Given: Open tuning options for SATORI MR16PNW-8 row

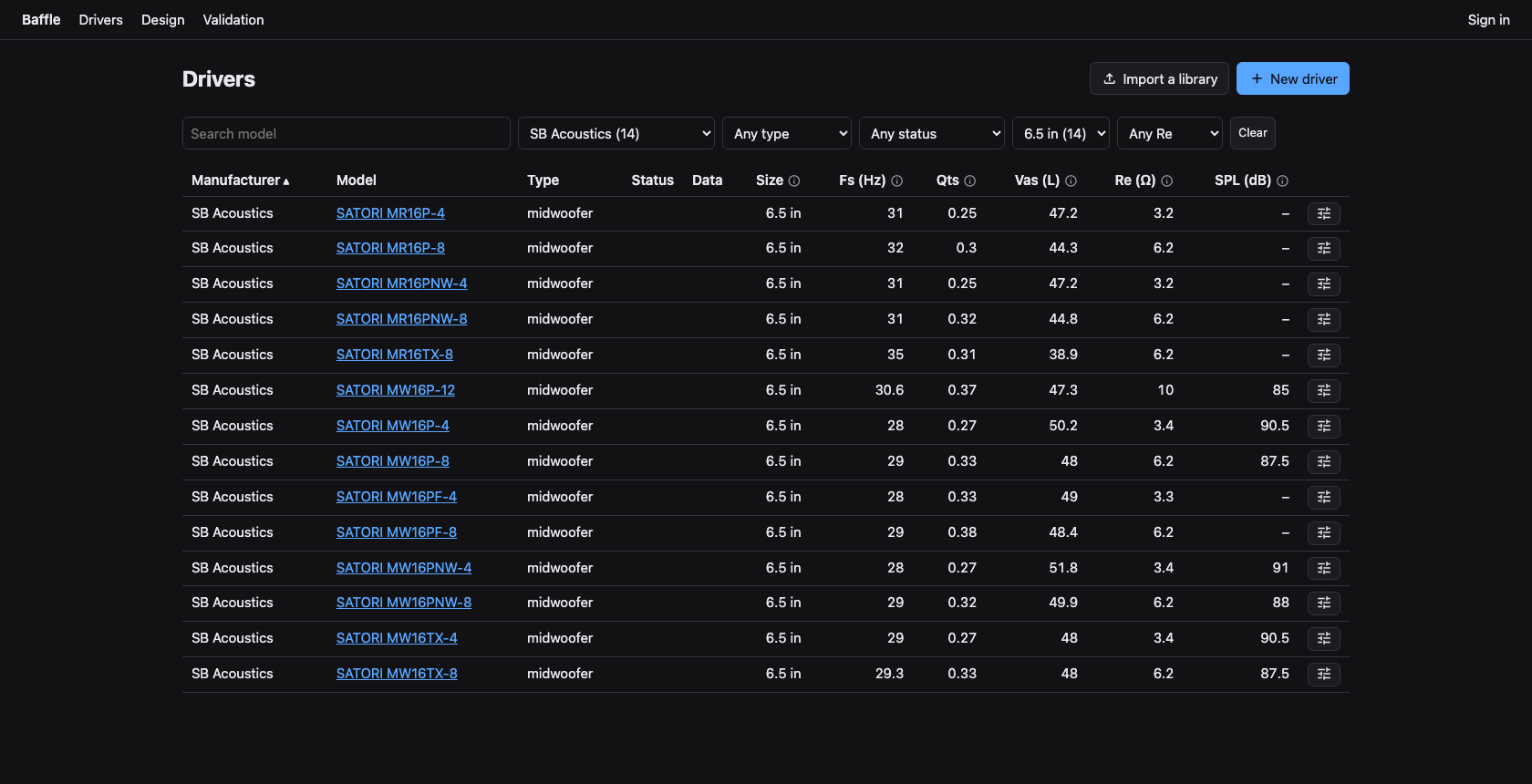Looking at the screenshot, I should point(1323,319).
